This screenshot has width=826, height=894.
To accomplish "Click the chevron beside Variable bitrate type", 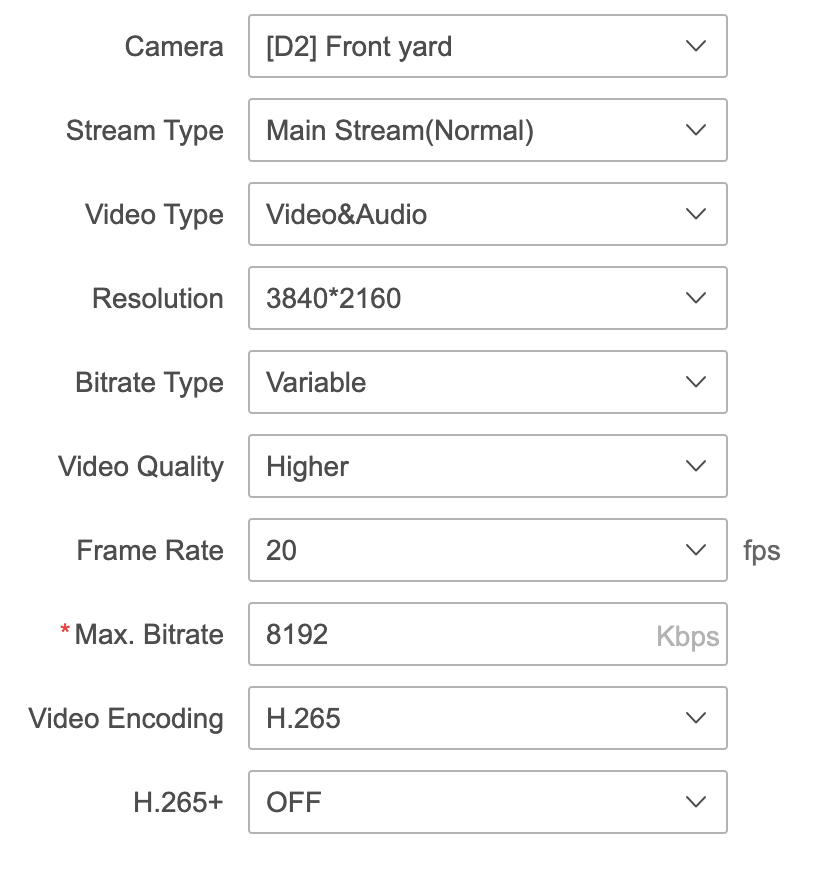I will point(695,382).
